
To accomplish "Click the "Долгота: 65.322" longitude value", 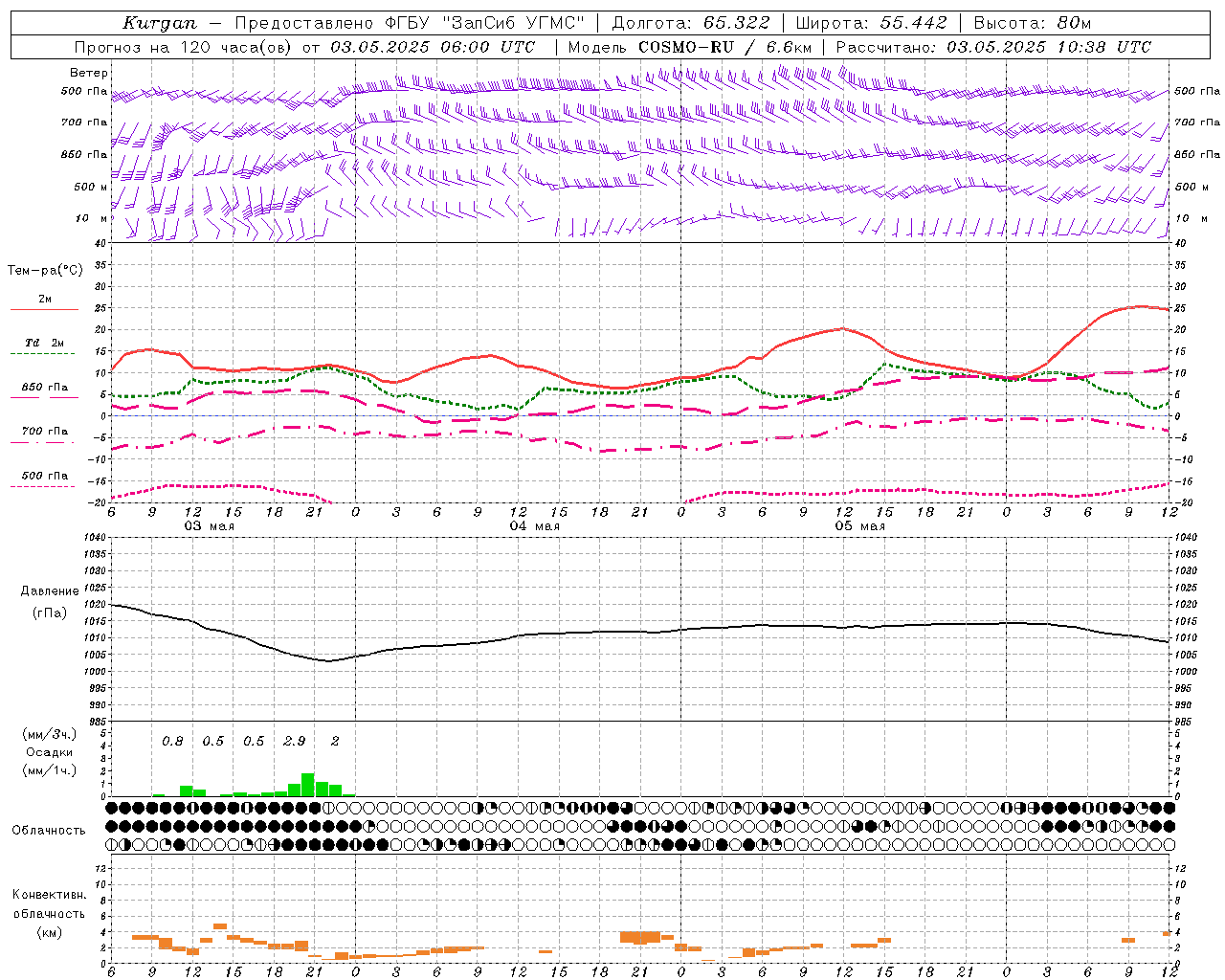I will (690, 23).
